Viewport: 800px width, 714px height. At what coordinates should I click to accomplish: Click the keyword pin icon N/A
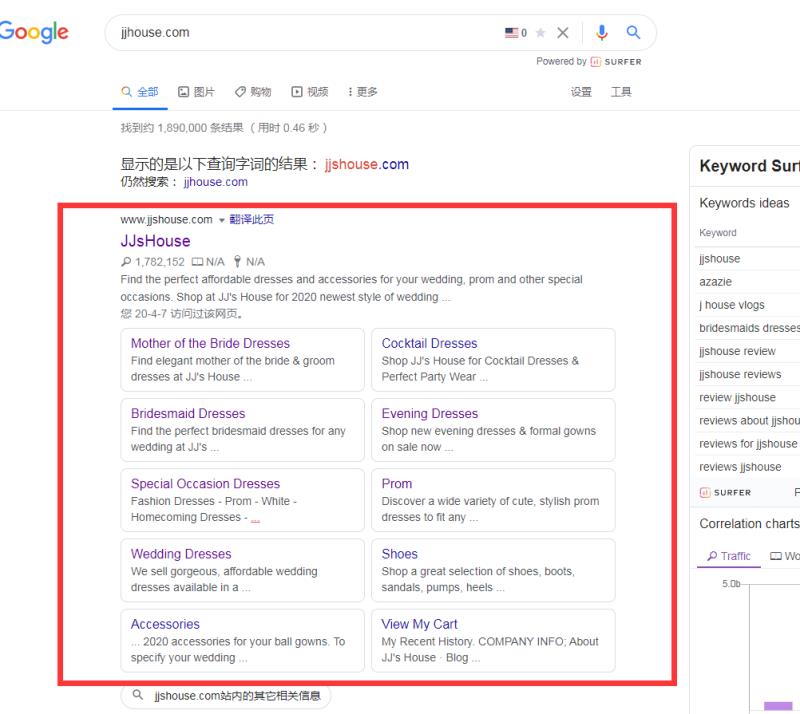click(x=237, y=262)
